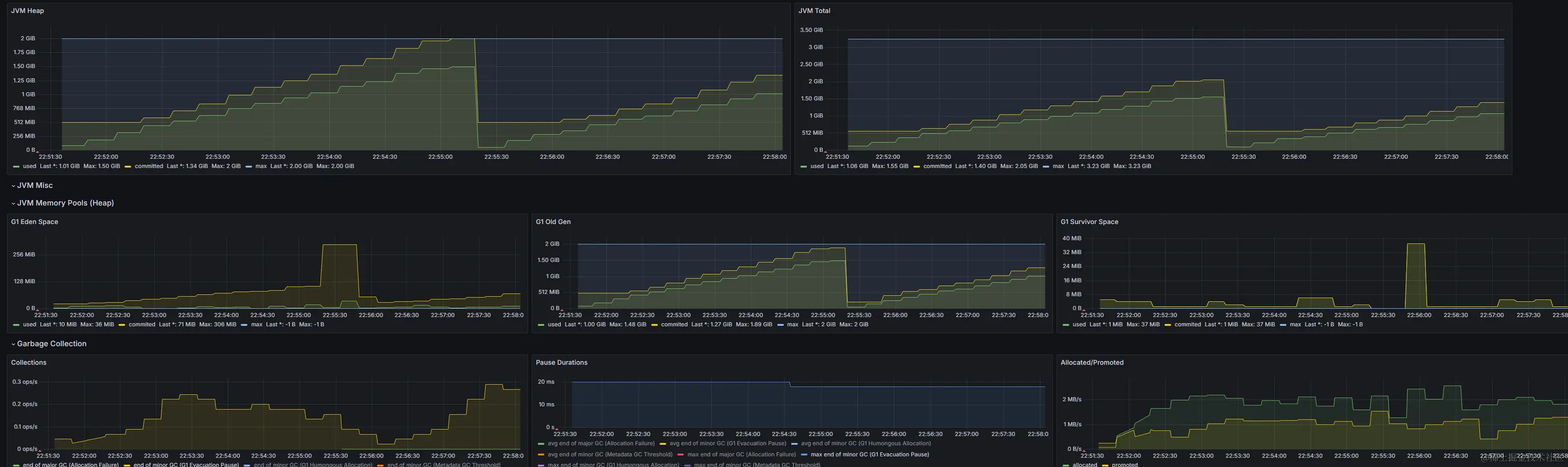Click the 'Max: 37 MiB' value beside used in Survivor Space
1568x467 pixels.
pos(1143,324)
